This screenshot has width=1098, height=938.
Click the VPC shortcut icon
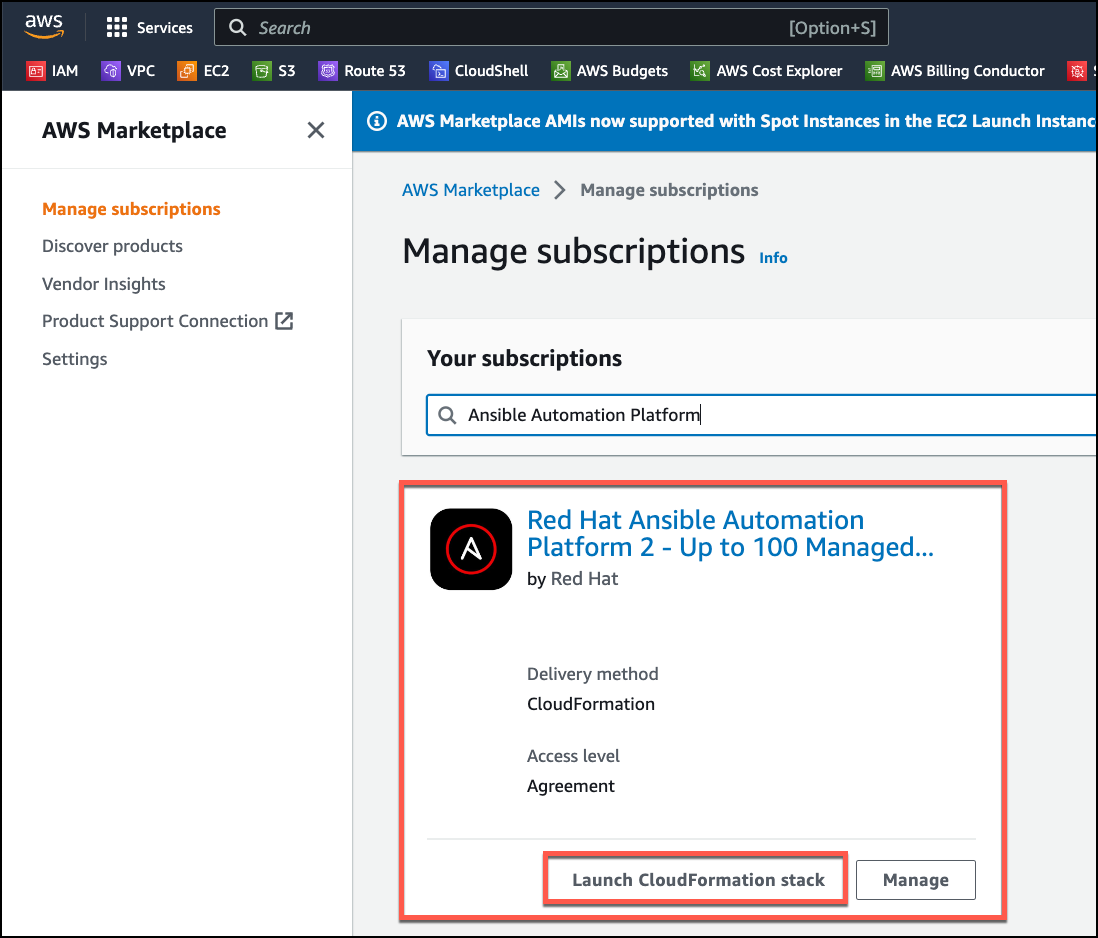(x=111, y=71)
